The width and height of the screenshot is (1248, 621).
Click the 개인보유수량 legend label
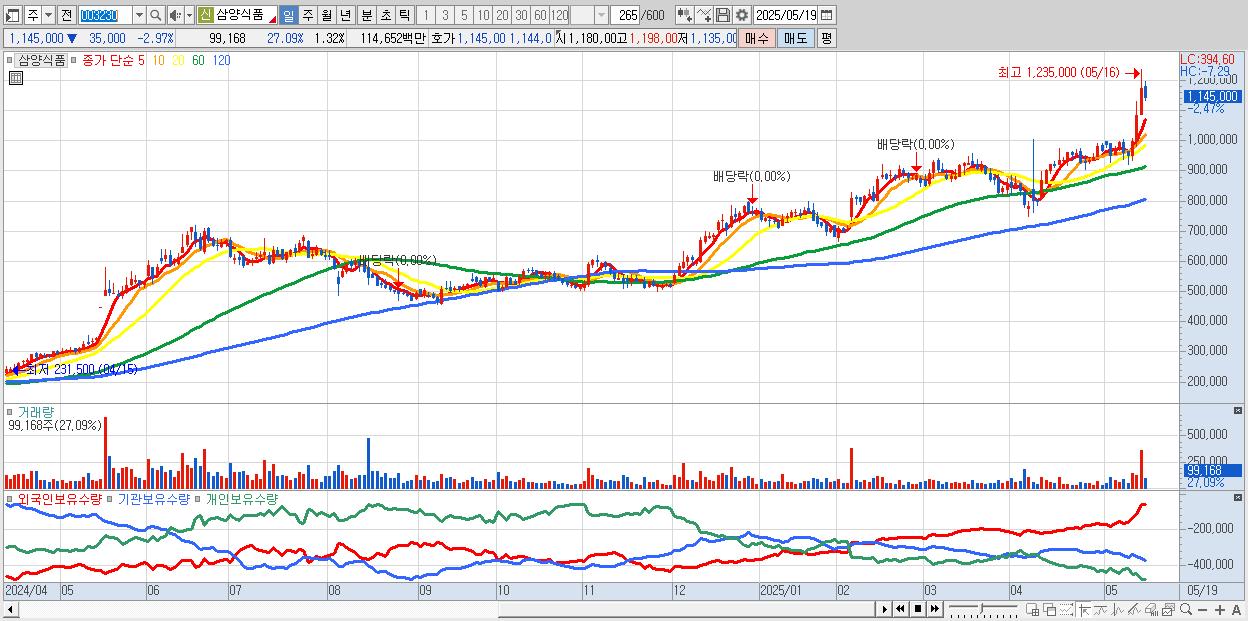242,498
